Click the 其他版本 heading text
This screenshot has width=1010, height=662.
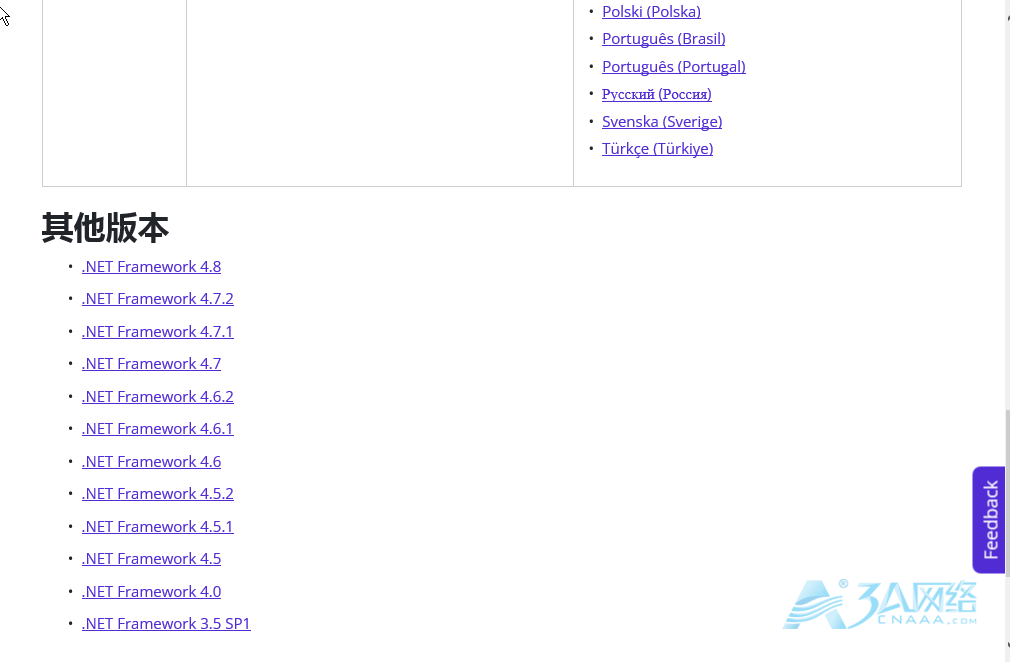click(x=105, y=228)
